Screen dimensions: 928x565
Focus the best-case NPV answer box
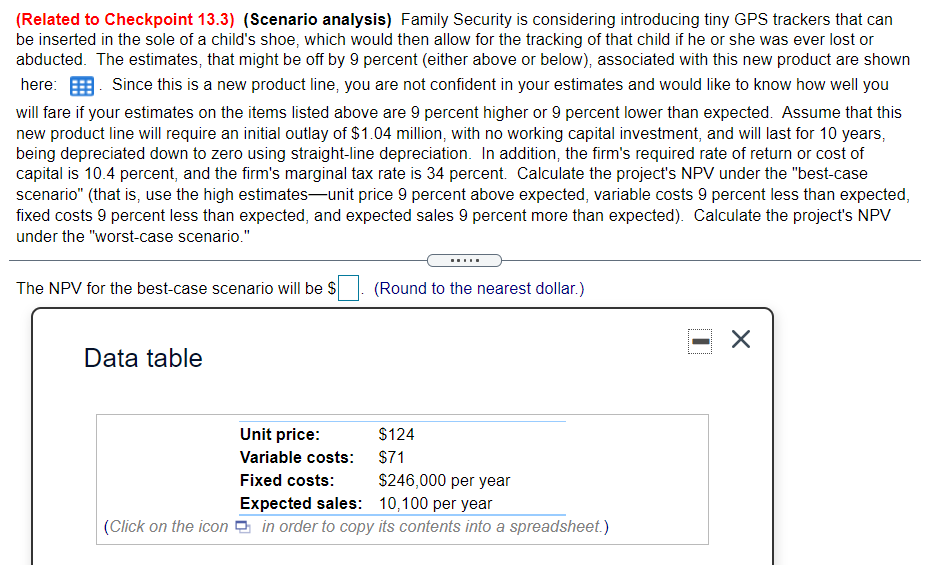coord(348,289)
